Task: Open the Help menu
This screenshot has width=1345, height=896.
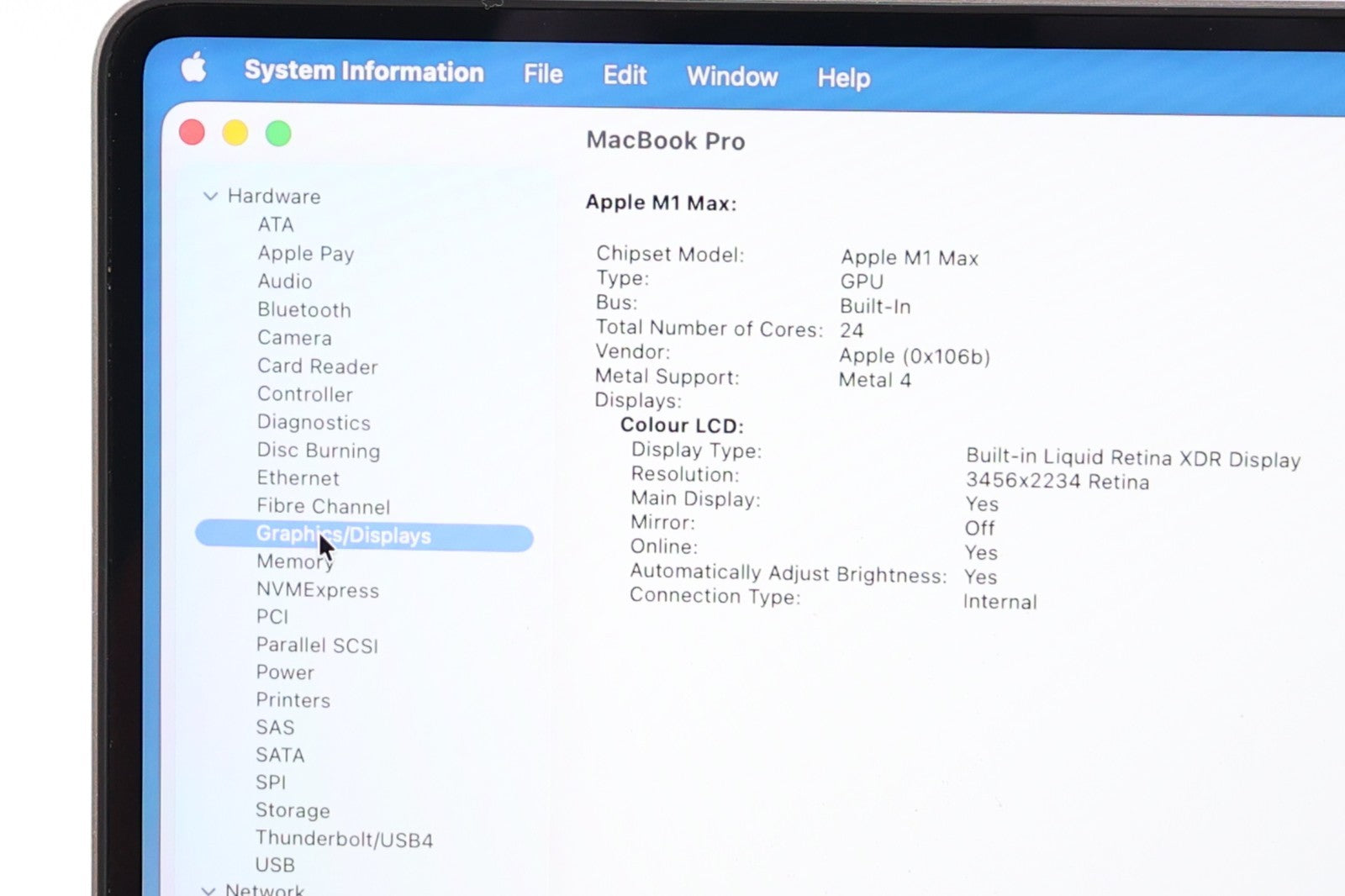Action: click(843, 78)
